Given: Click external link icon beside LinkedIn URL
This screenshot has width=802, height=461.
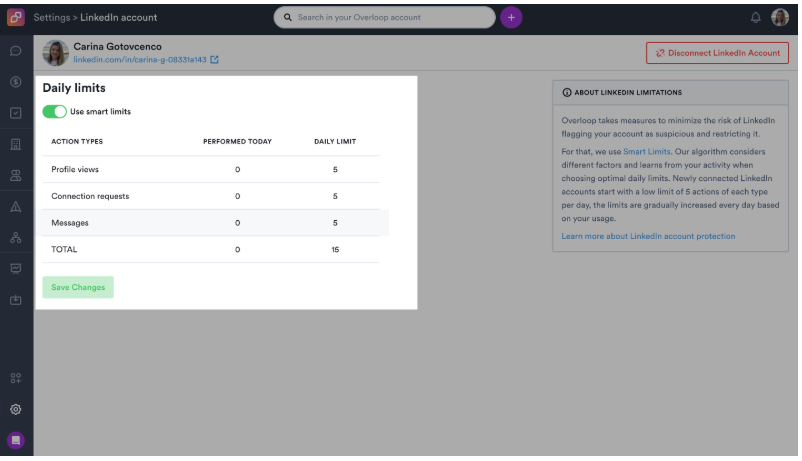Looking at the screenshot, I should 214,60.
